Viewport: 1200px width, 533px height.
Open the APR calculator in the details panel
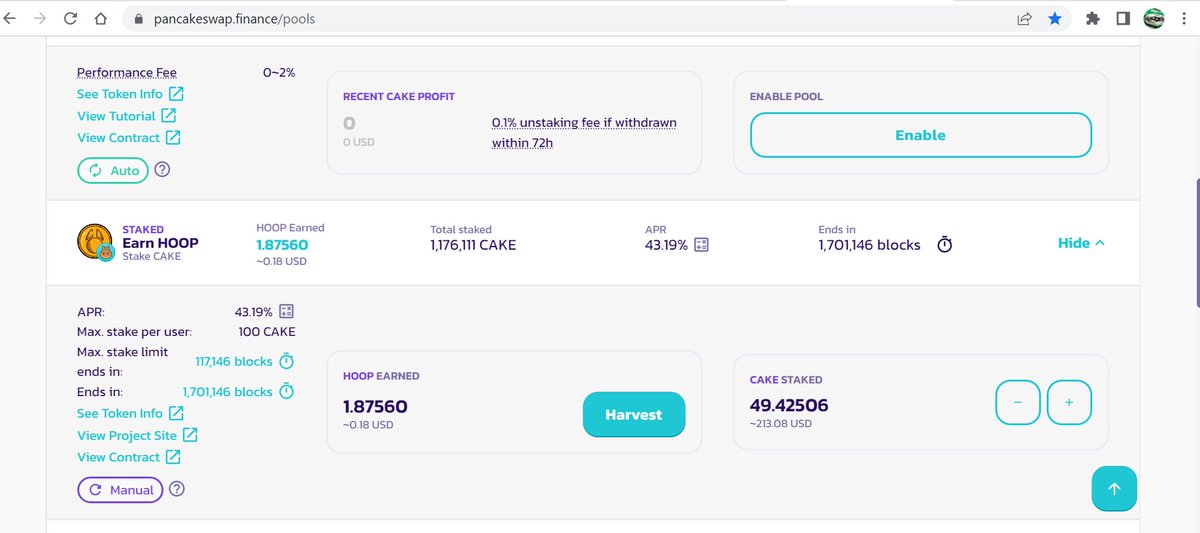[x=287, y=311]
